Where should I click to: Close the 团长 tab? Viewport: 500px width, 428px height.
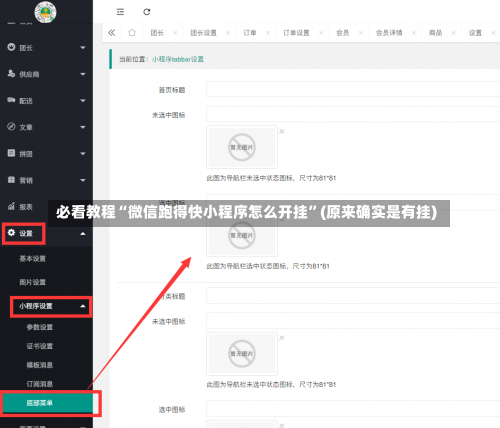point(175,33)
